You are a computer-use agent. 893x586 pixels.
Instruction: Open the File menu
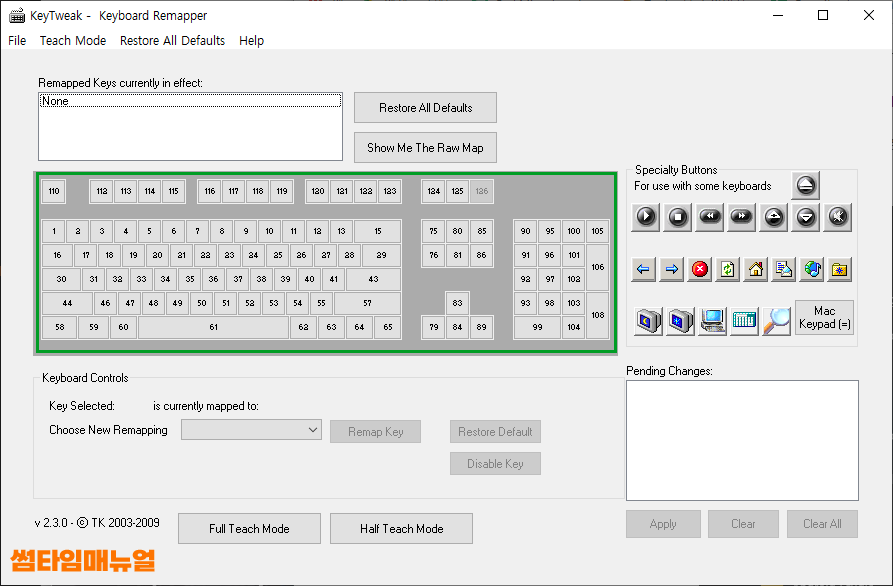point(17,40)
